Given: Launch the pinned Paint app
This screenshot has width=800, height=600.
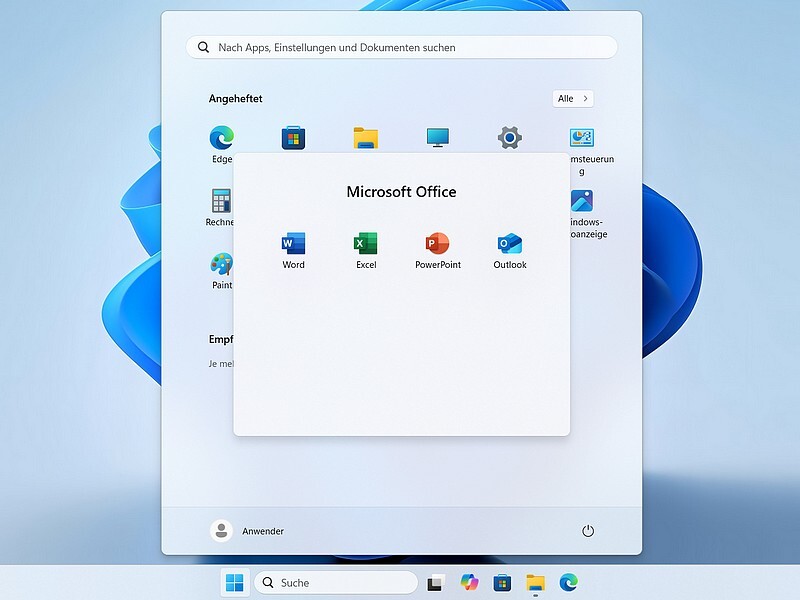Looking at the screenshot, I should pos(222,270).
